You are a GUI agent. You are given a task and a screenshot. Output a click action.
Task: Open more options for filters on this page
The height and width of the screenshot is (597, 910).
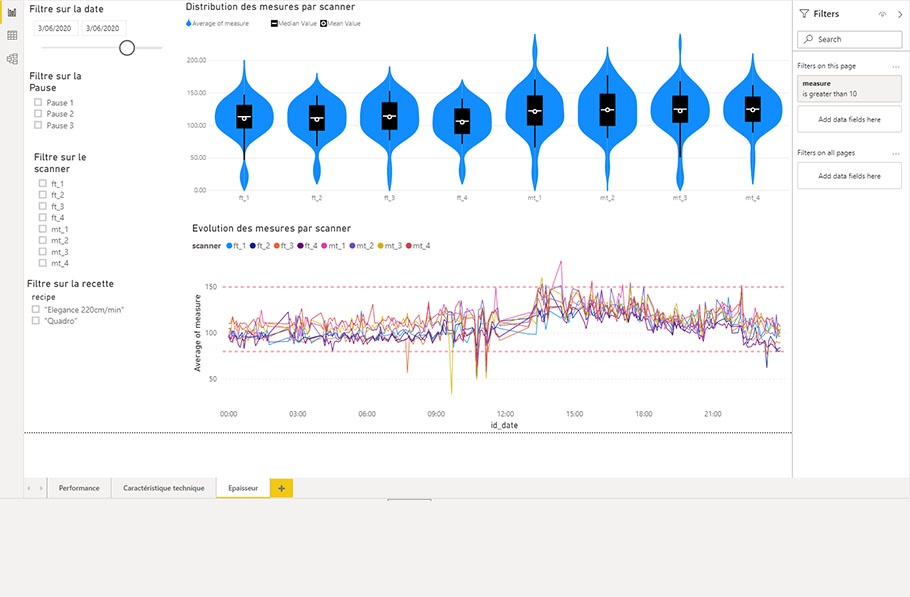(x=896, y=66)
